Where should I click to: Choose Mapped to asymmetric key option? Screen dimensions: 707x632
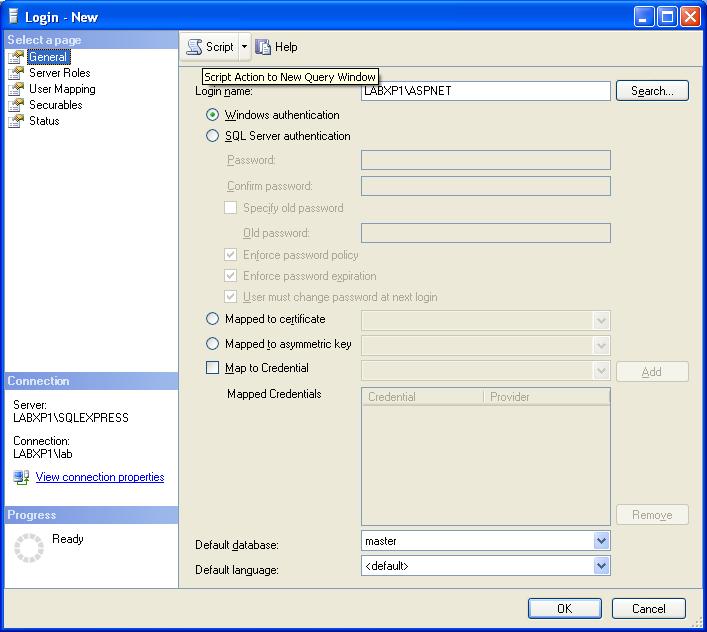[212, 344]
